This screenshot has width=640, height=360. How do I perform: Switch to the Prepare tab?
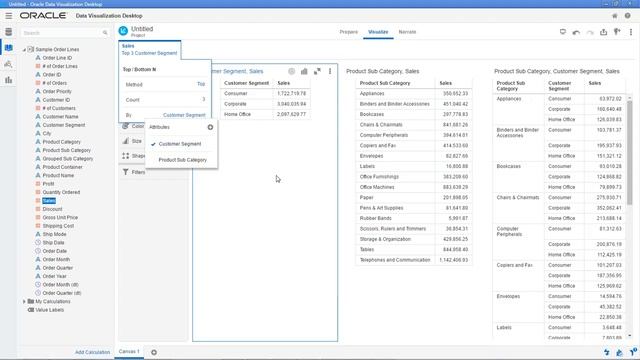pyautogui.click(x=349, y=32)
